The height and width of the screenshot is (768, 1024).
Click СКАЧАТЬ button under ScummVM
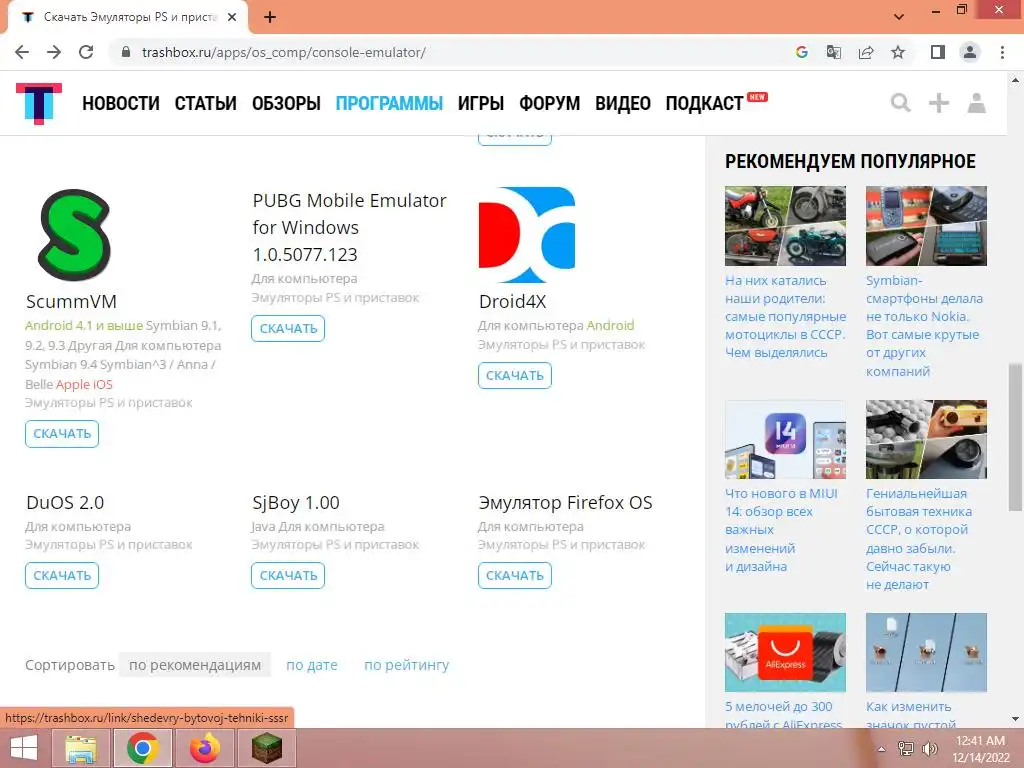[x=62, y=434]
